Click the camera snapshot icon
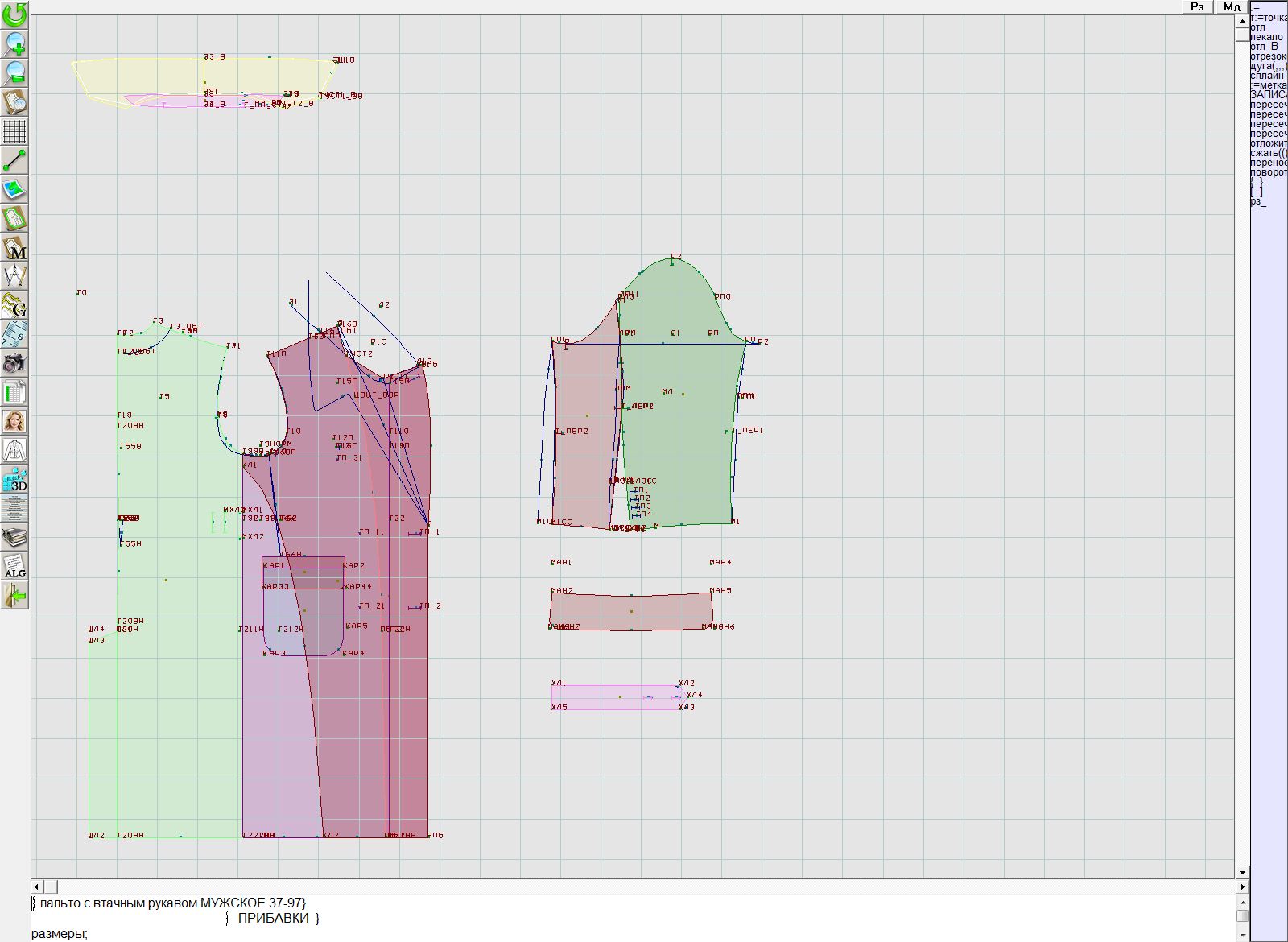The width and height of the screenshot is (1288, 942). (14, 363)
